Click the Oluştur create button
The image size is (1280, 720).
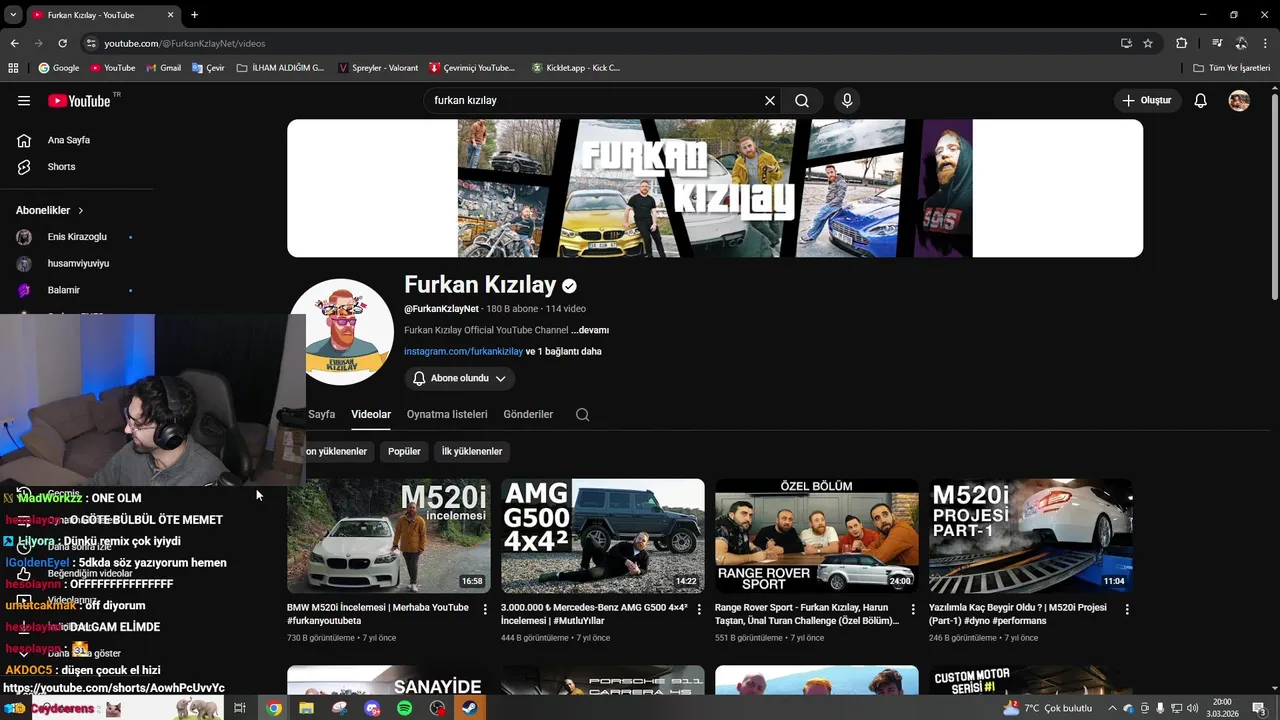(1147, 101)
